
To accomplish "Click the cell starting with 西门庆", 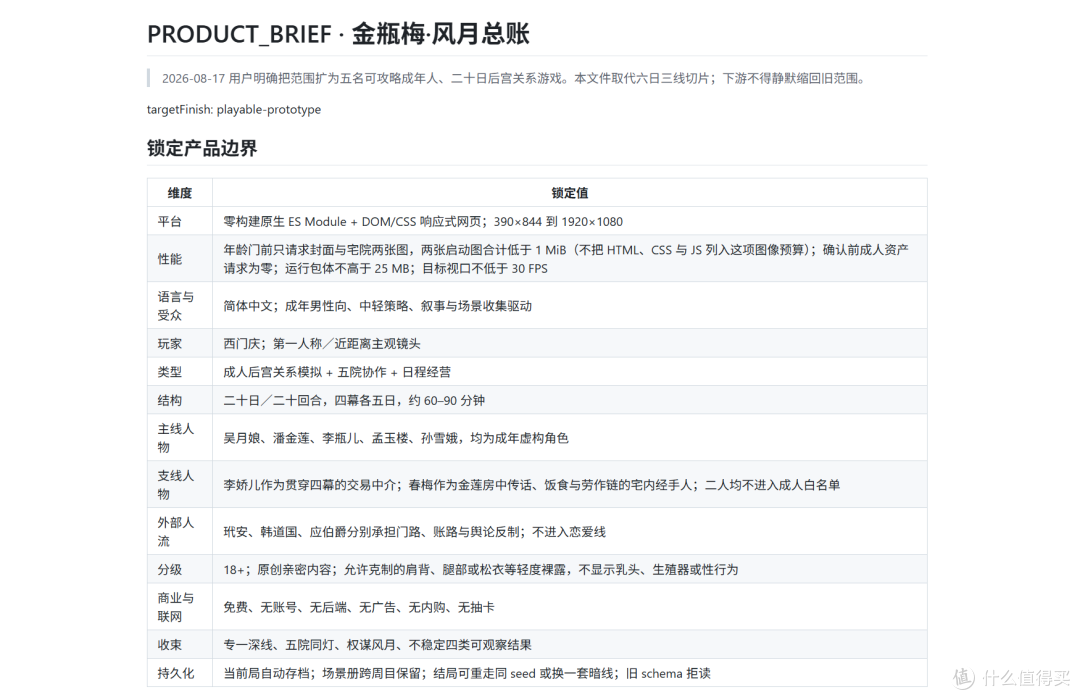I will pos(570,343).
